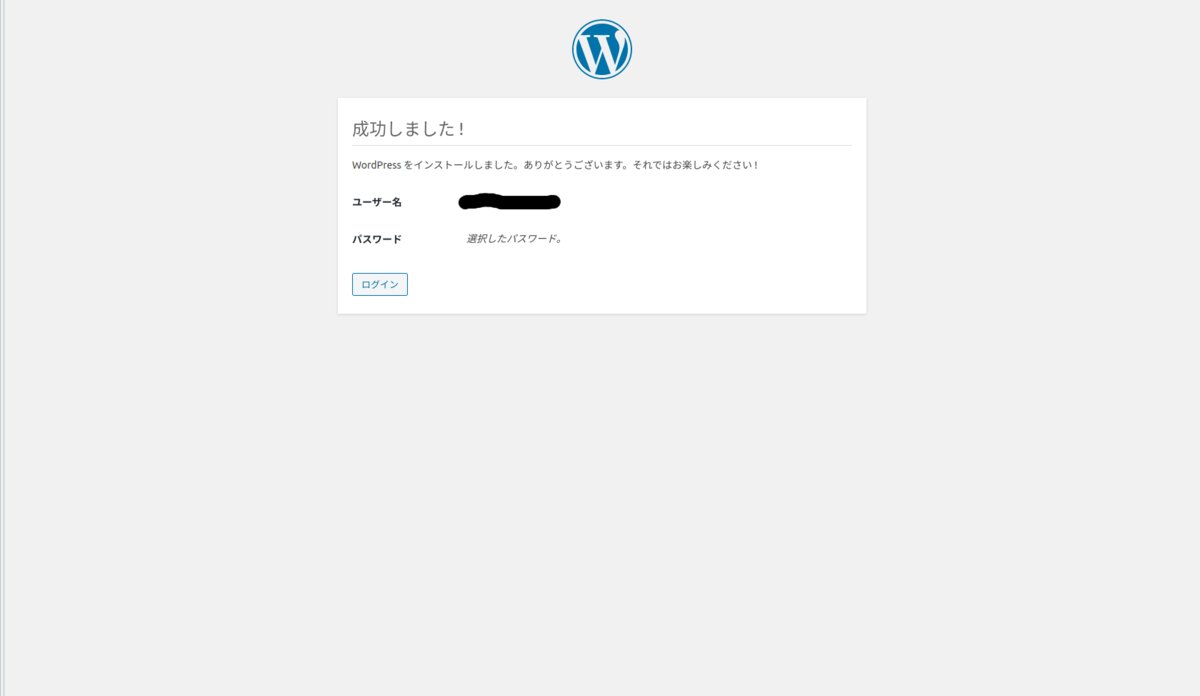Select the 成功しました！ heading
1200x696 pixels.
pyautogui.click(x=409, y=129)
